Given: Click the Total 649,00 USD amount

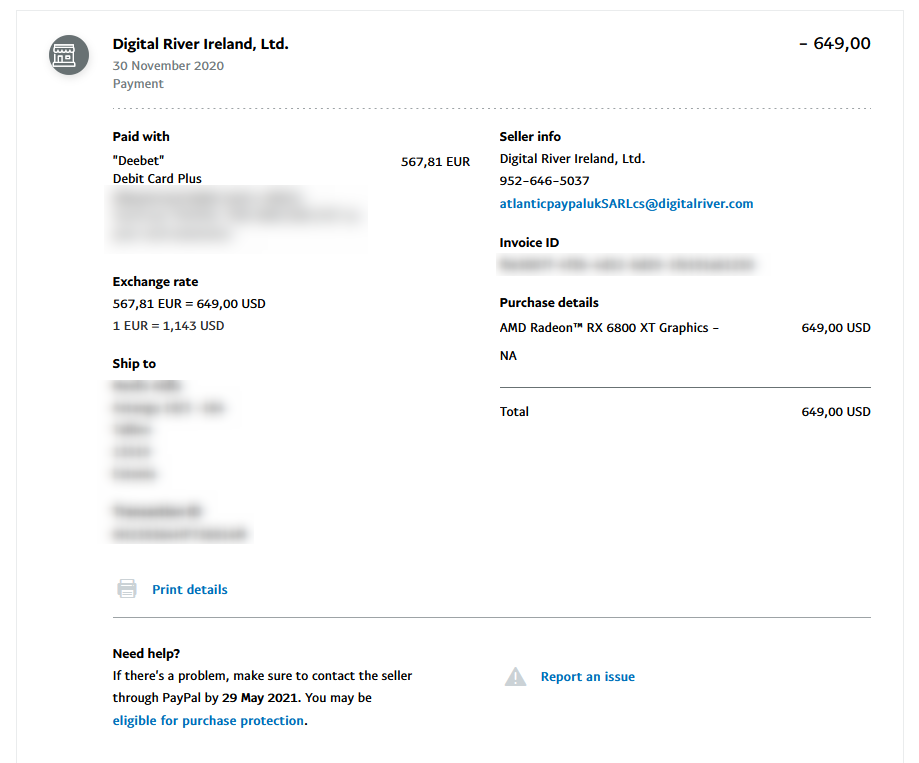Looking at the screenshot, I should [835, 411].
